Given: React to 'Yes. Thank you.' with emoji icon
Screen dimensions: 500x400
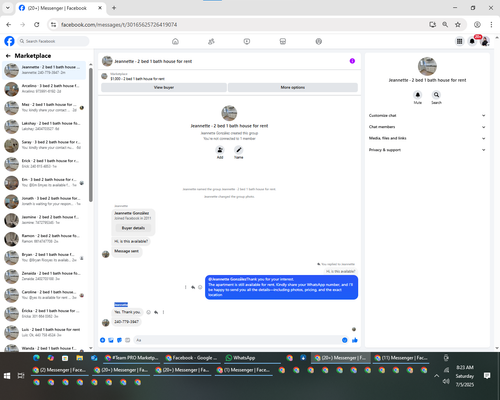Looking at the screenshot, I should click(149, 312).
